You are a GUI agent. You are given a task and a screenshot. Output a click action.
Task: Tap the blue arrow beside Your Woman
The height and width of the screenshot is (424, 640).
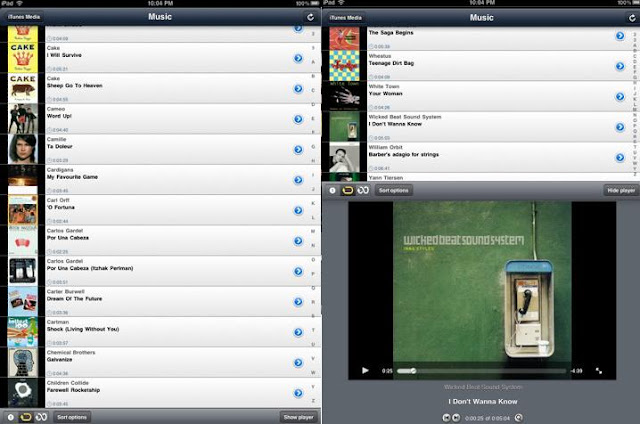(x=620, y=97)
